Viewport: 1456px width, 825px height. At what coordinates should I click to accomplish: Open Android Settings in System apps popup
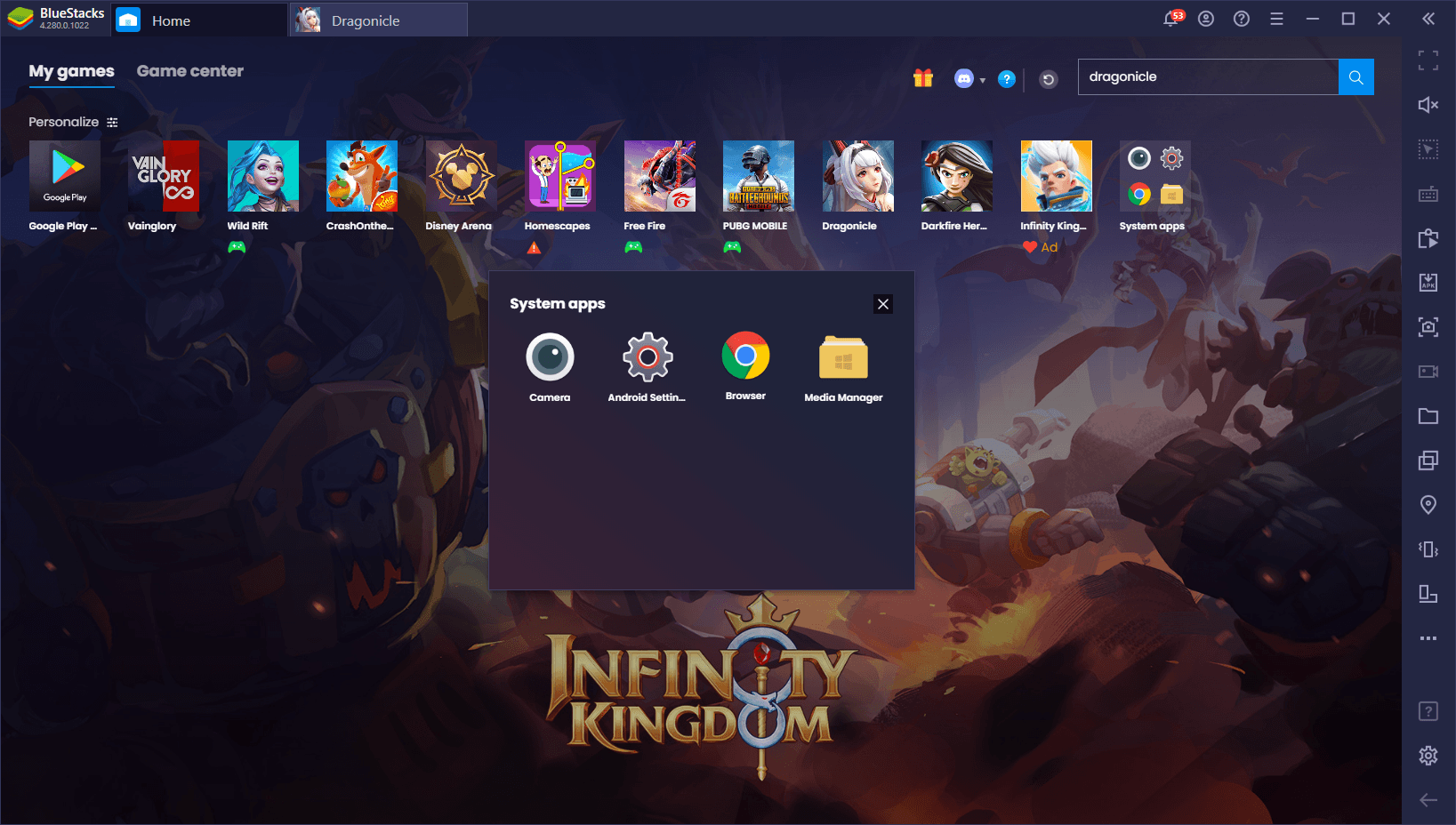[648, 358]
